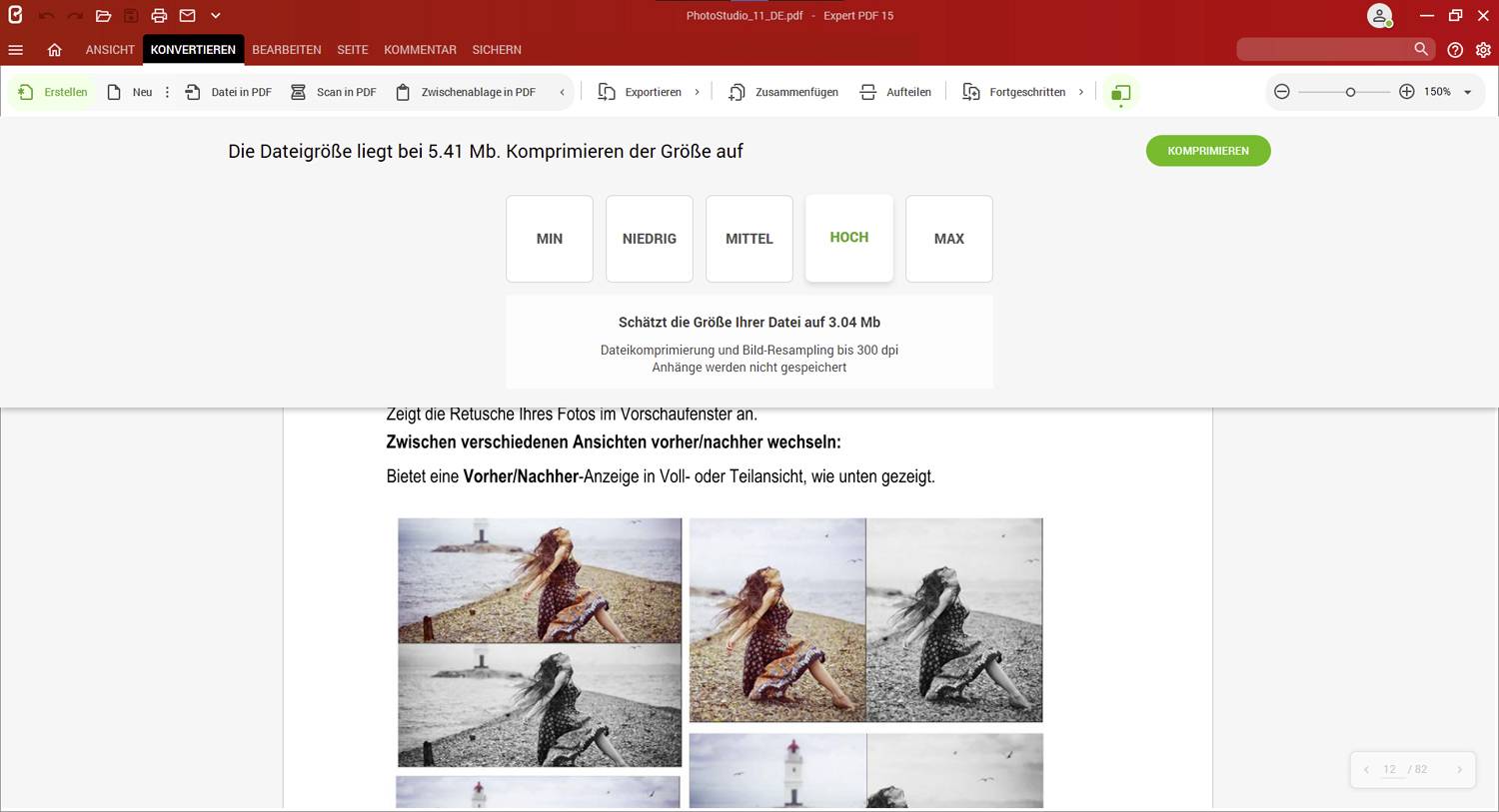Click the Zwischenablage in PDF clipboard icon
This screenshot has width=1499, height=812.
(403, 92)
